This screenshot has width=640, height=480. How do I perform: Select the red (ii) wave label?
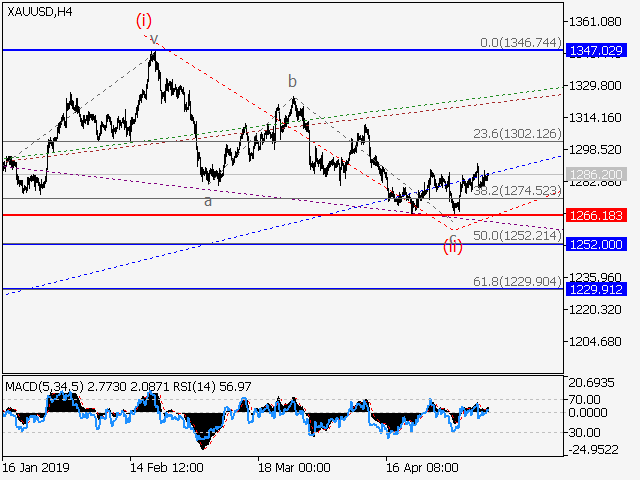[453, 245]
